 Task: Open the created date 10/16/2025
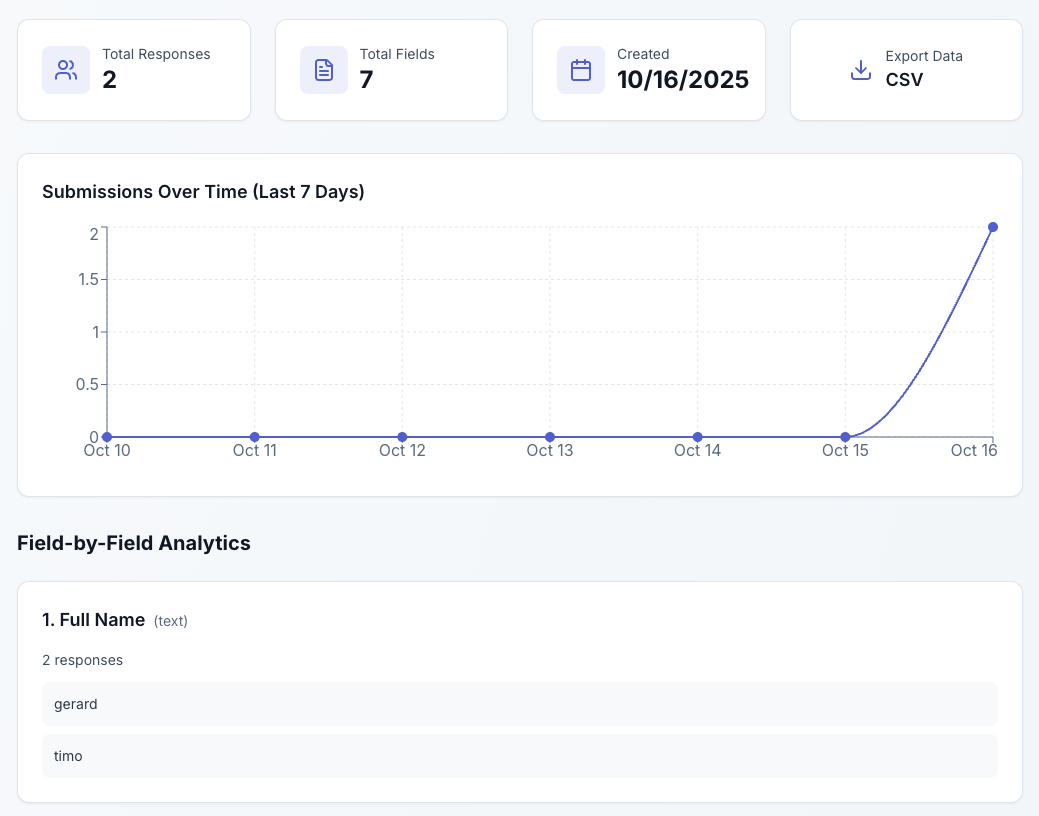point(684,78)
